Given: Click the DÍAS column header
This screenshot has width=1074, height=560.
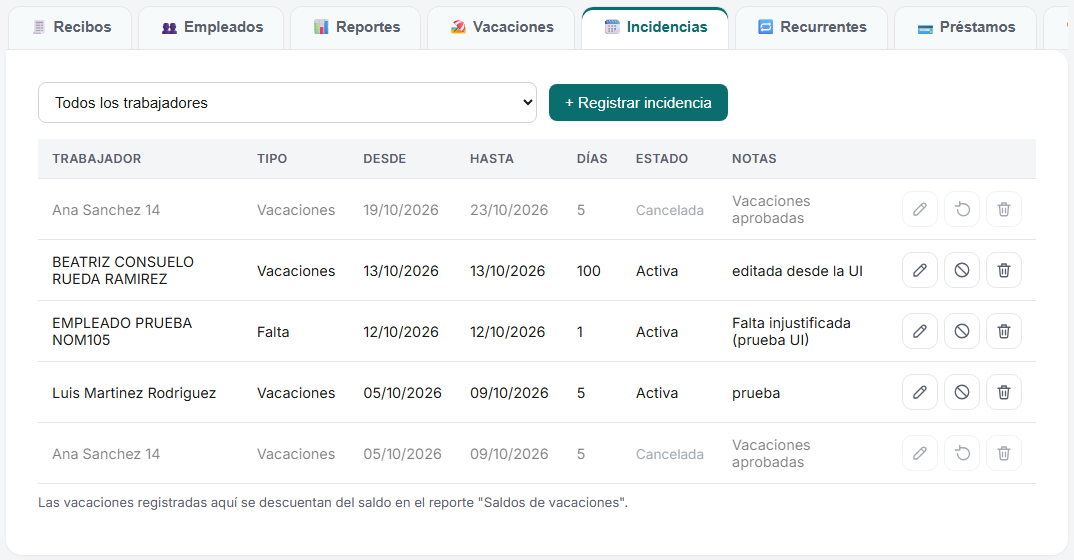Looking at the screenshot, I should [x=592, y=159].
